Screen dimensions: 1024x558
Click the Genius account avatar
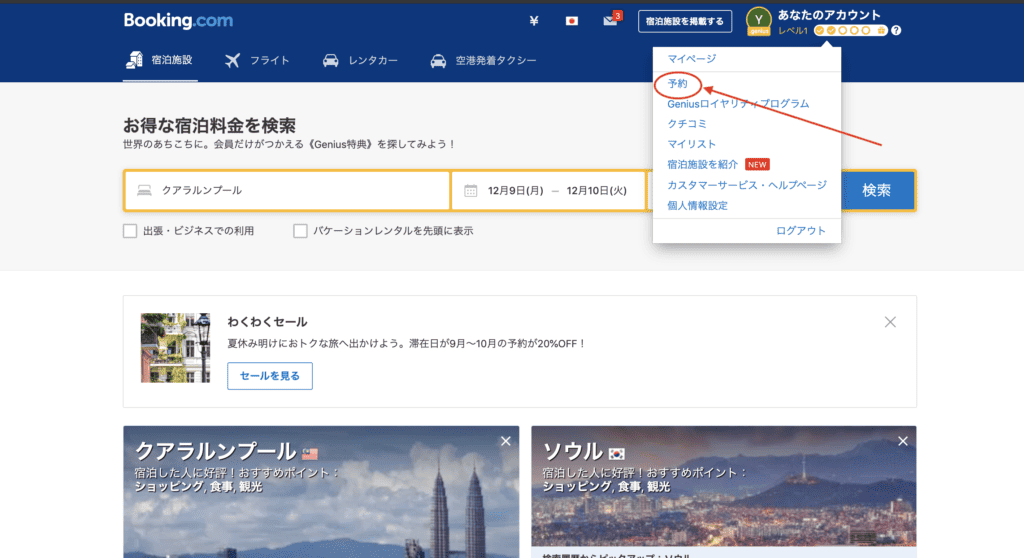click(760, 21)
